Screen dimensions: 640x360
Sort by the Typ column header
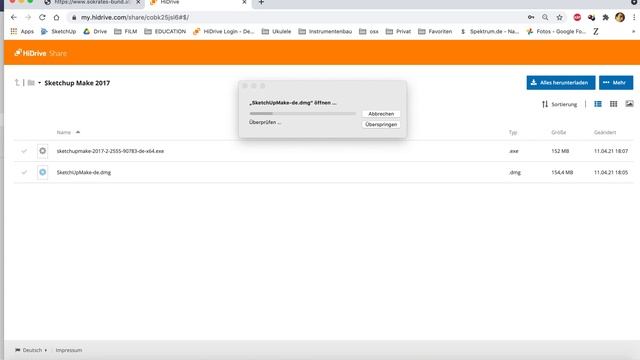tap(513, 132)
